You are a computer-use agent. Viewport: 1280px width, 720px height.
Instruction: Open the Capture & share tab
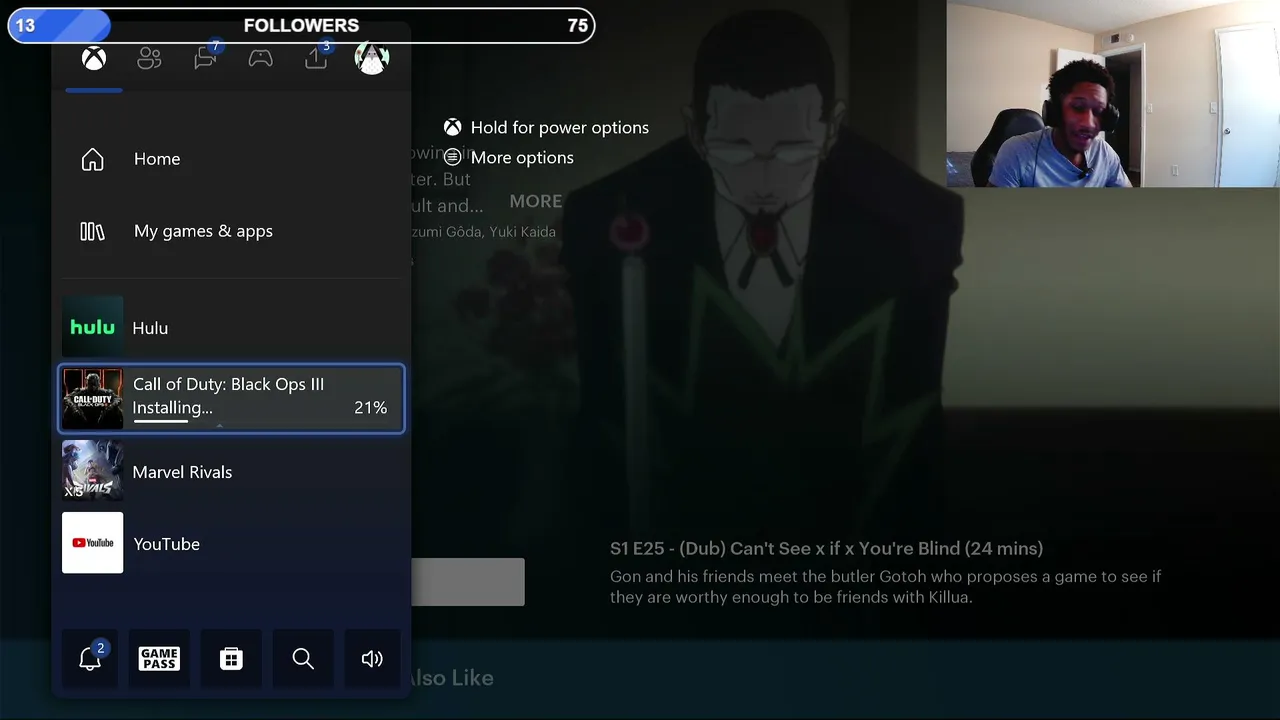click(x=317, y=58)
